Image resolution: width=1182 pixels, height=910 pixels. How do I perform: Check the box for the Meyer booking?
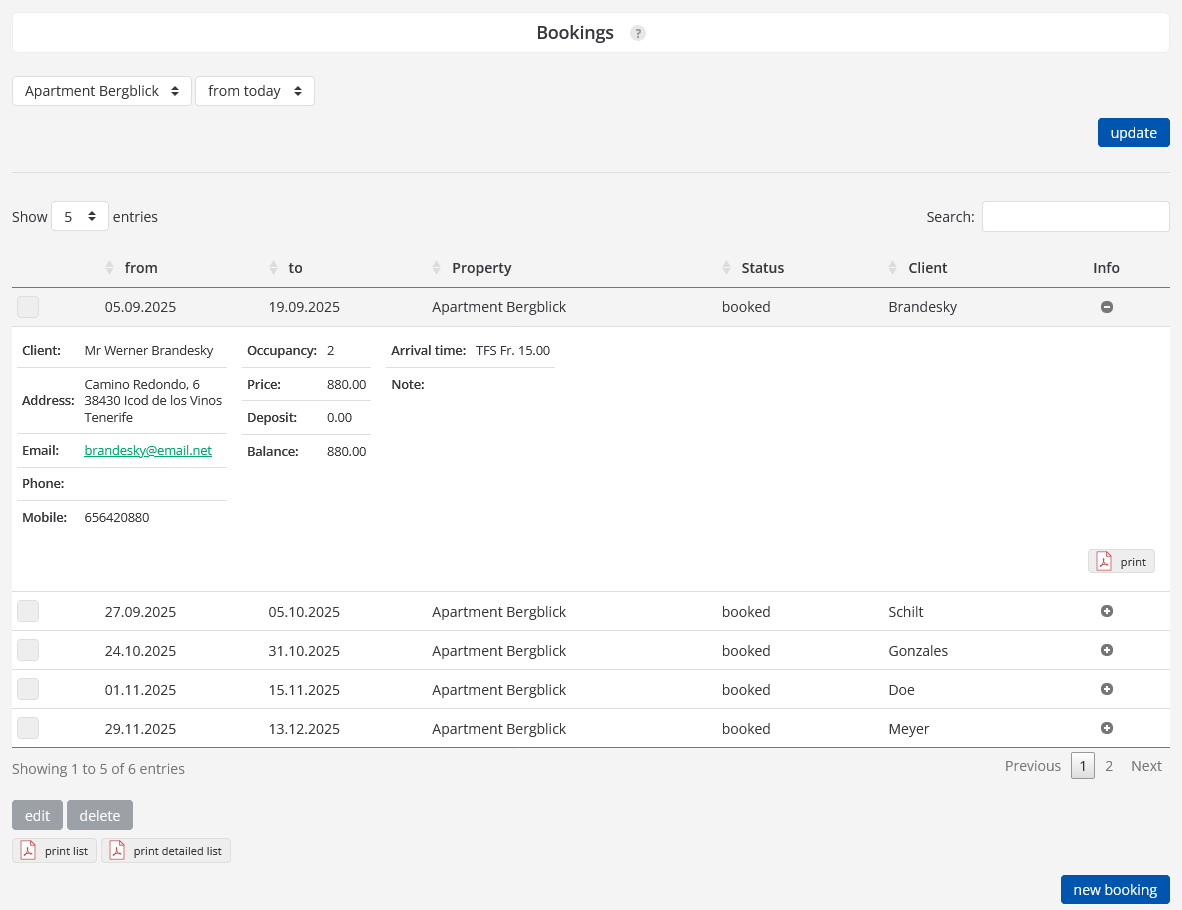coord(28,728)
